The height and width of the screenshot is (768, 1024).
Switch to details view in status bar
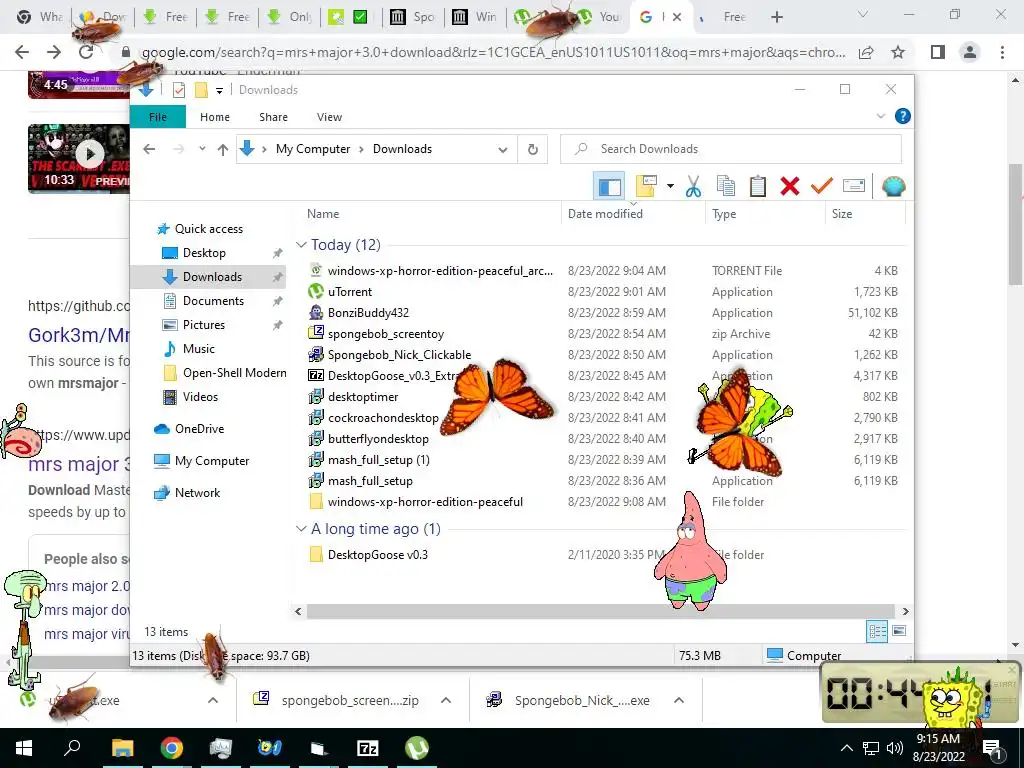[x=877, y=631]
